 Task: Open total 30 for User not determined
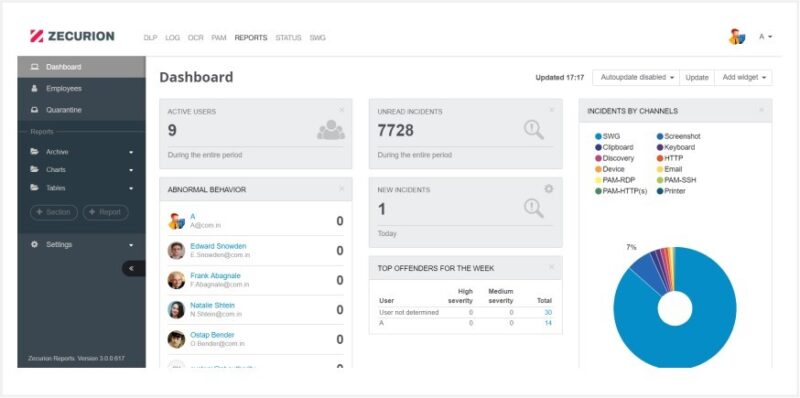click(x=548, y=312)
